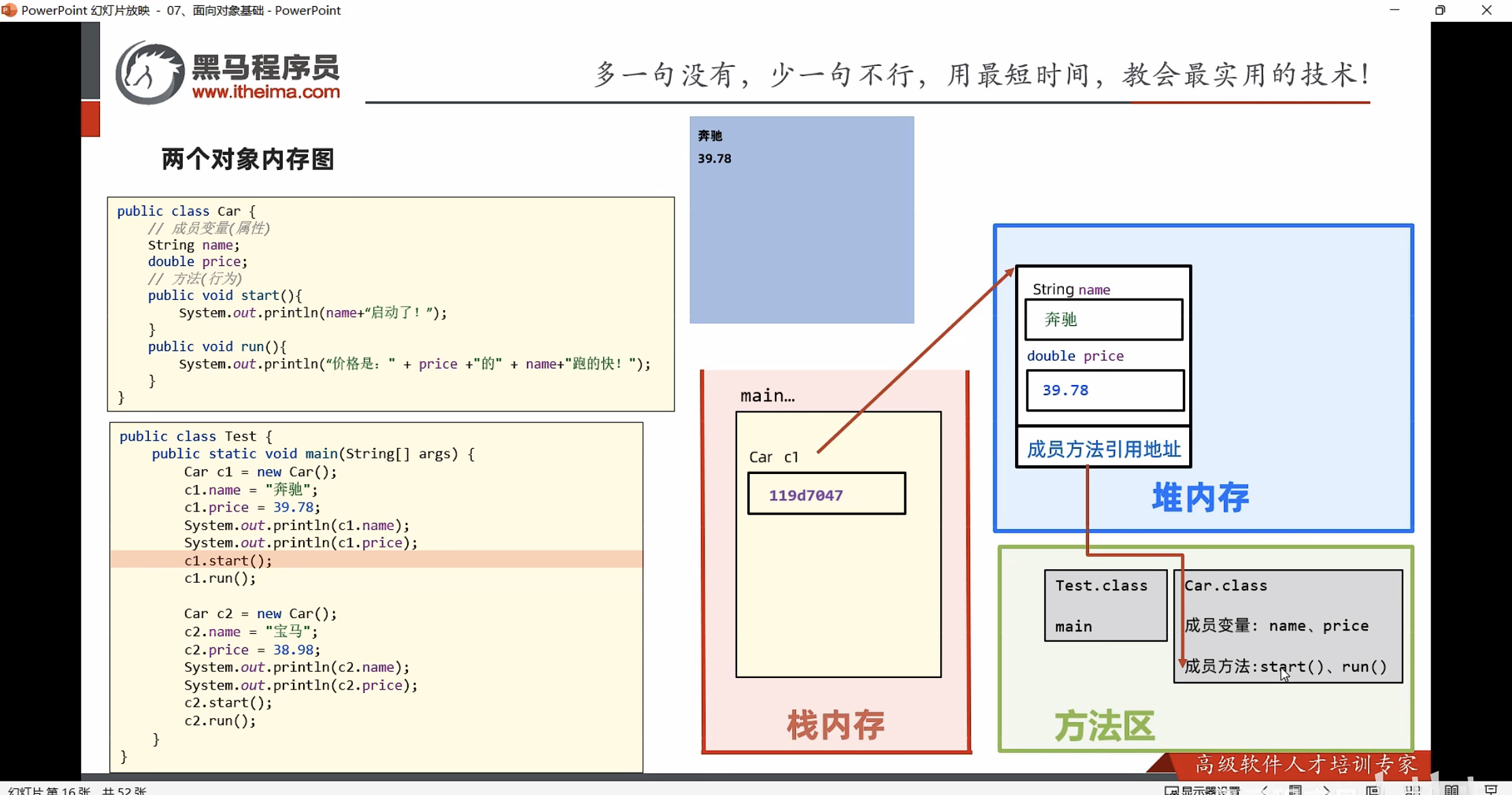
Task: Go to previous slide arrow
Action: (1264, 790)
